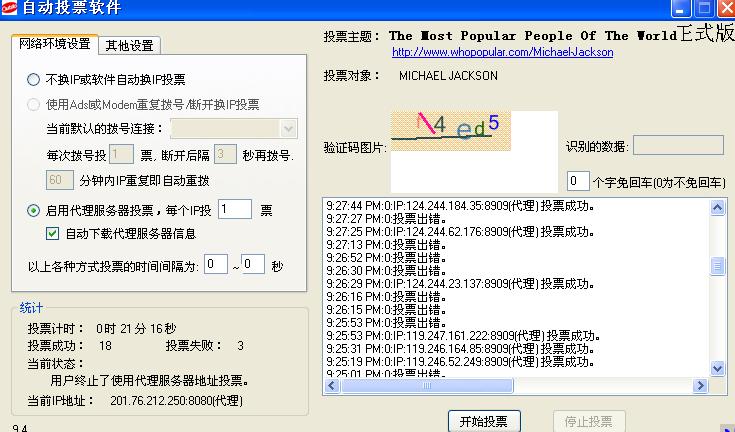Click the log's vertical scrollbar thumb
Image resolution: width=735 pixels, height=432 pixels.
717,266
